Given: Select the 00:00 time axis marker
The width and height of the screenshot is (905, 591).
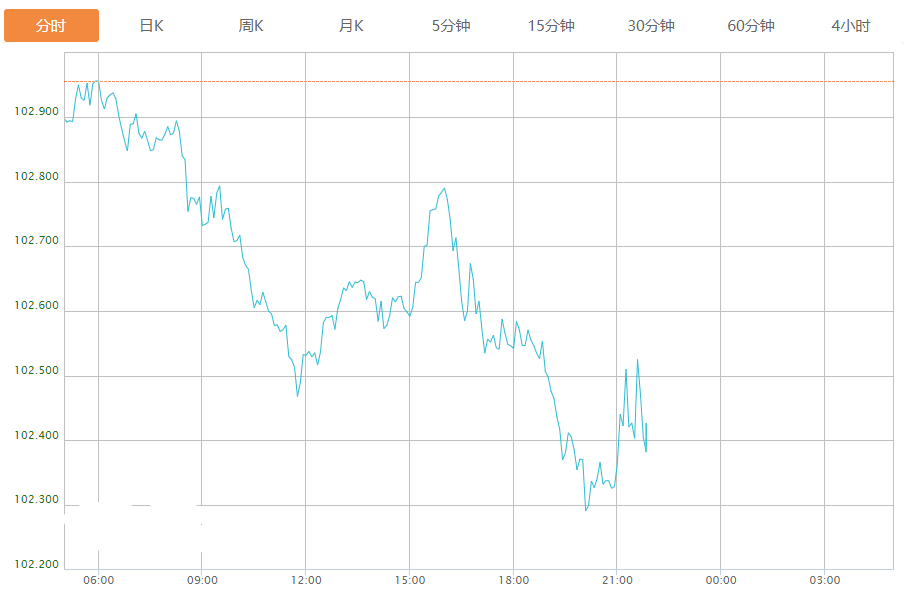Looking at the screenshot, I should click(x=721, y=580).
